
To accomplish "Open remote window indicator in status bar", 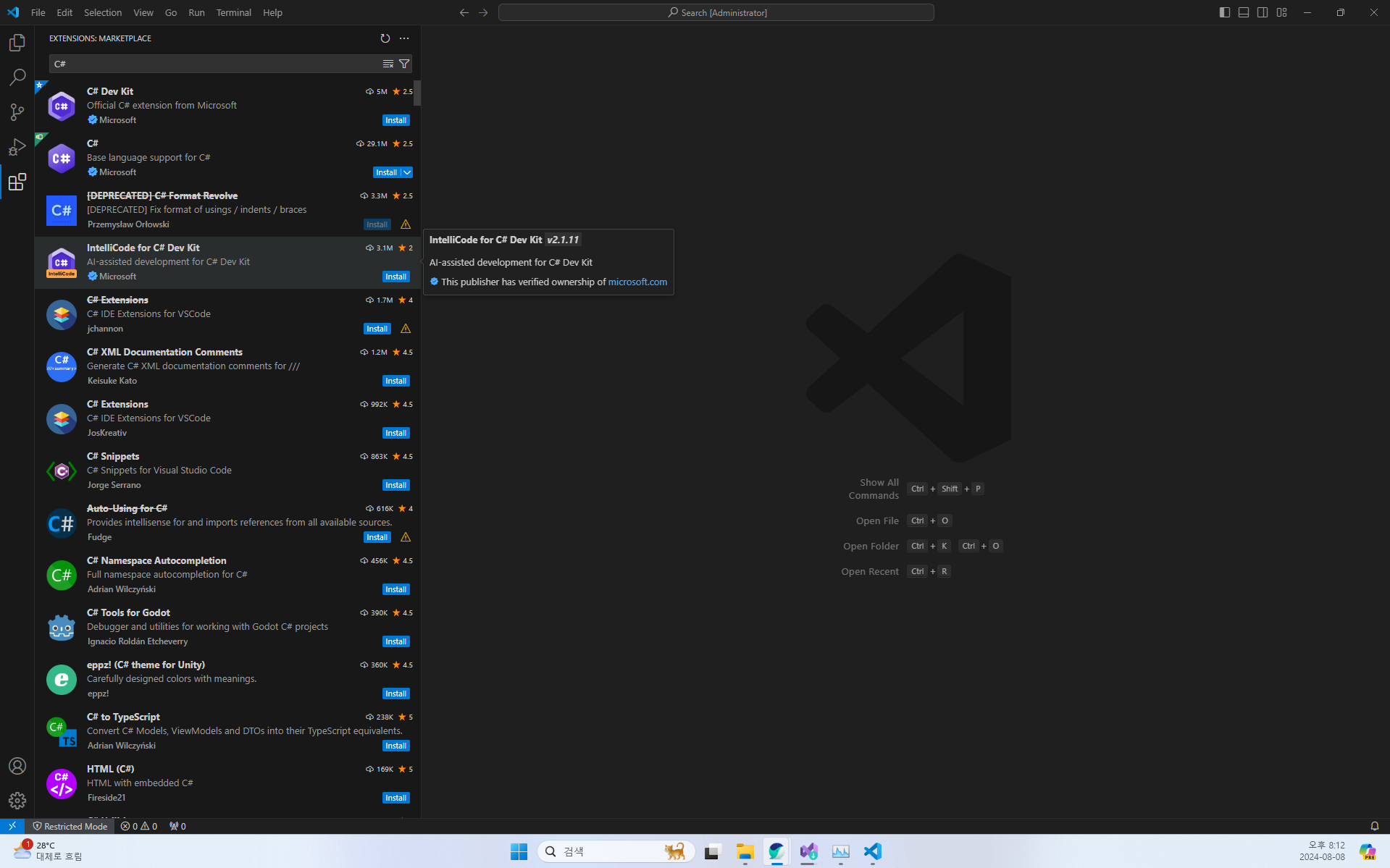I will click(x=12, y=826).
